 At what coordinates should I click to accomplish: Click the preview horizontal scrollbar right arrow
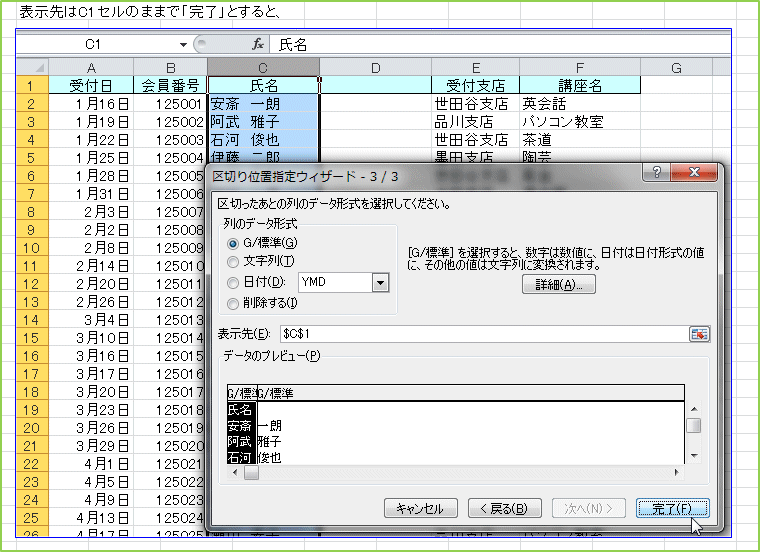tap(677, 473)
